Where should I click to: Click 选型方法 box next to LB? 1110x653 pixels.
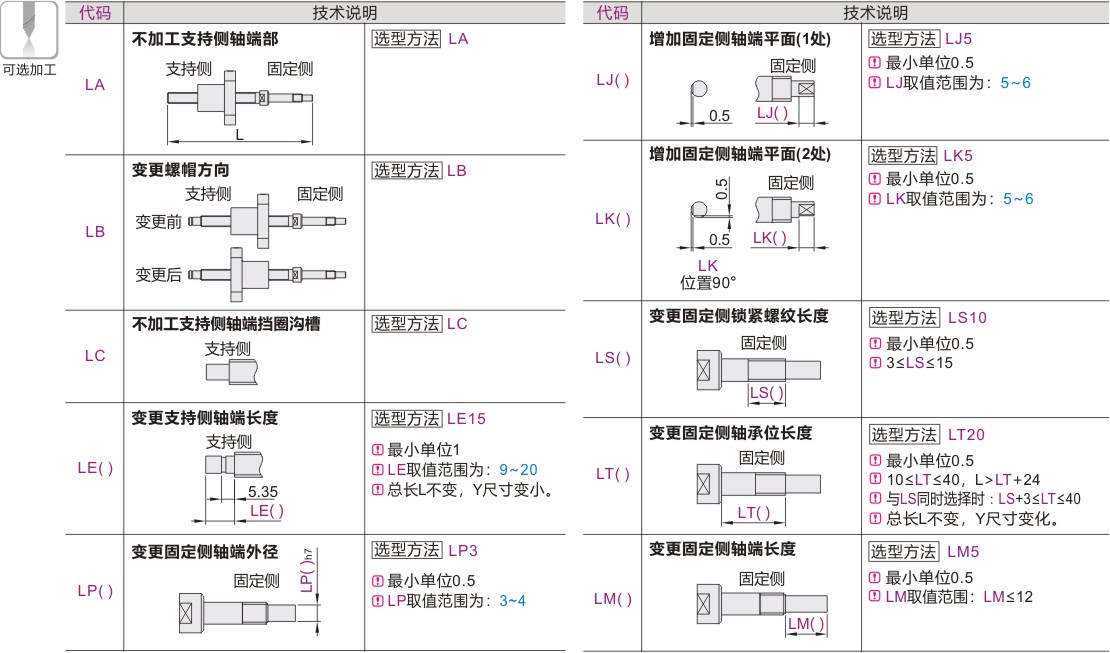point(406,171)
